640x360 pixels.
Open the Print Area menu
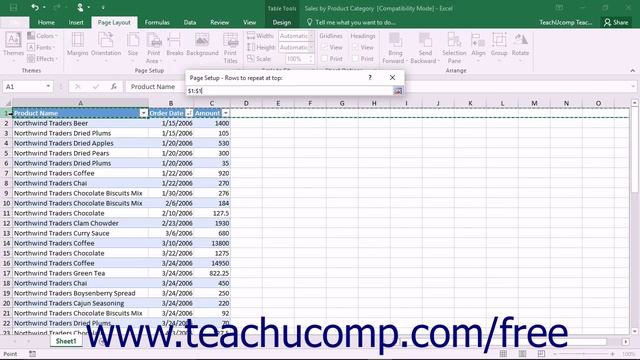(x=153, y=47)
